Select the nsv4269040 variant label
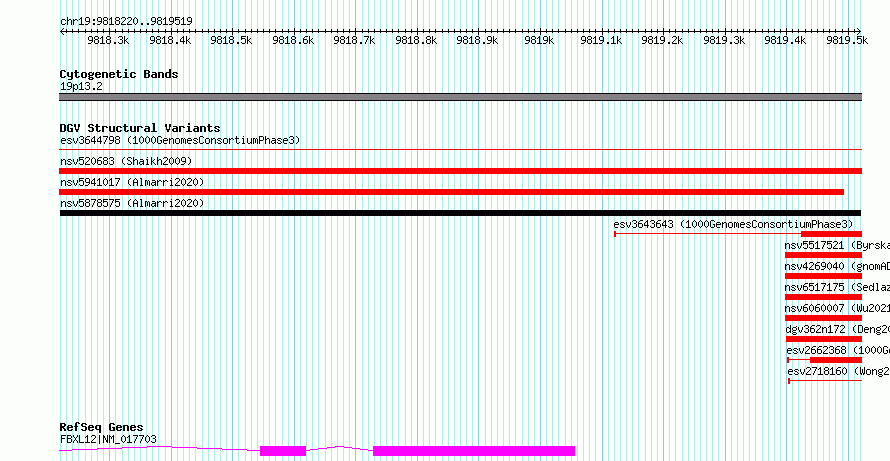This screenshot has width=890, height=461. point(837,266)
